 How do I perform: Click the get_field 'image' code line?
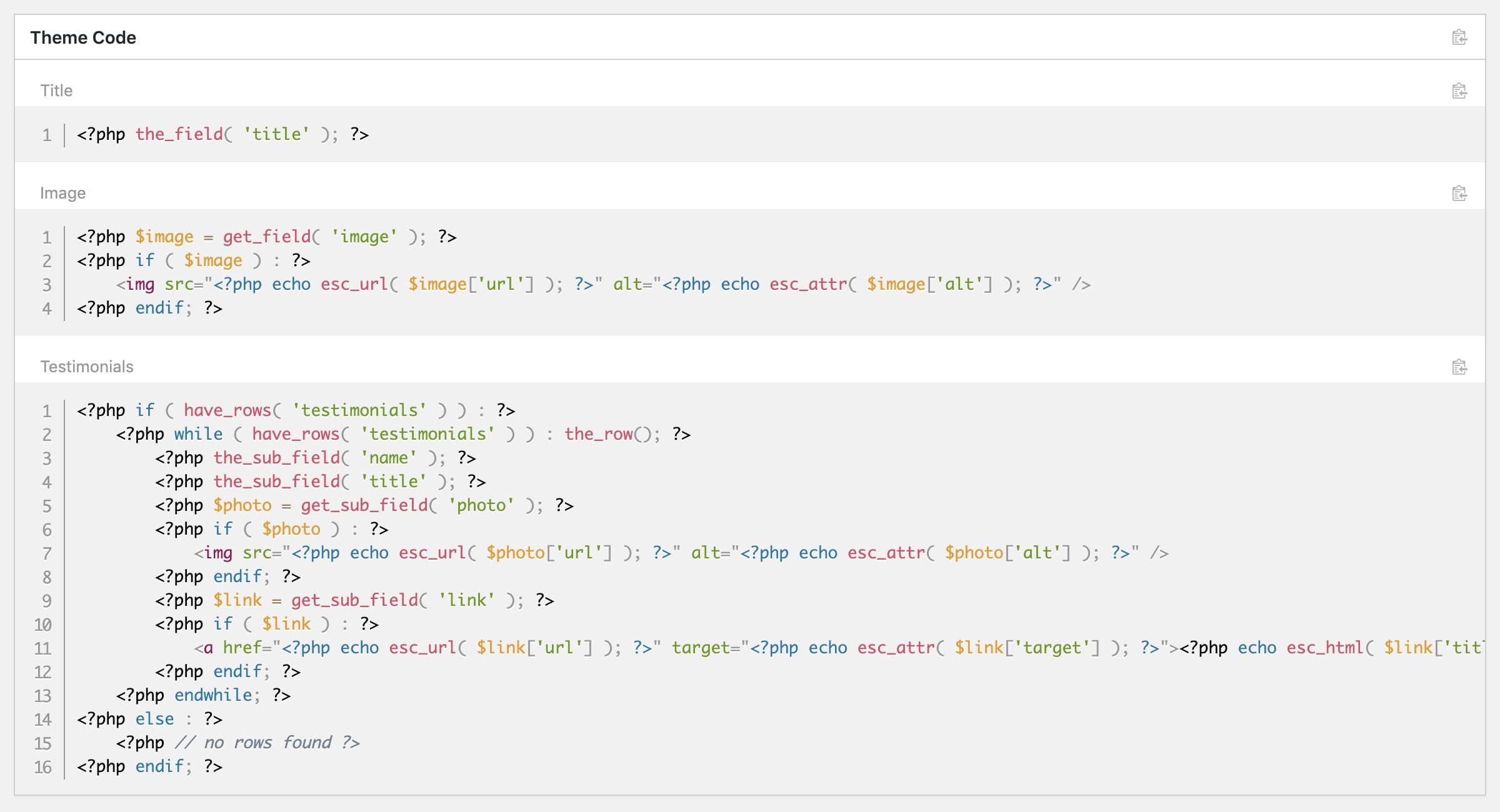point(266,237)
